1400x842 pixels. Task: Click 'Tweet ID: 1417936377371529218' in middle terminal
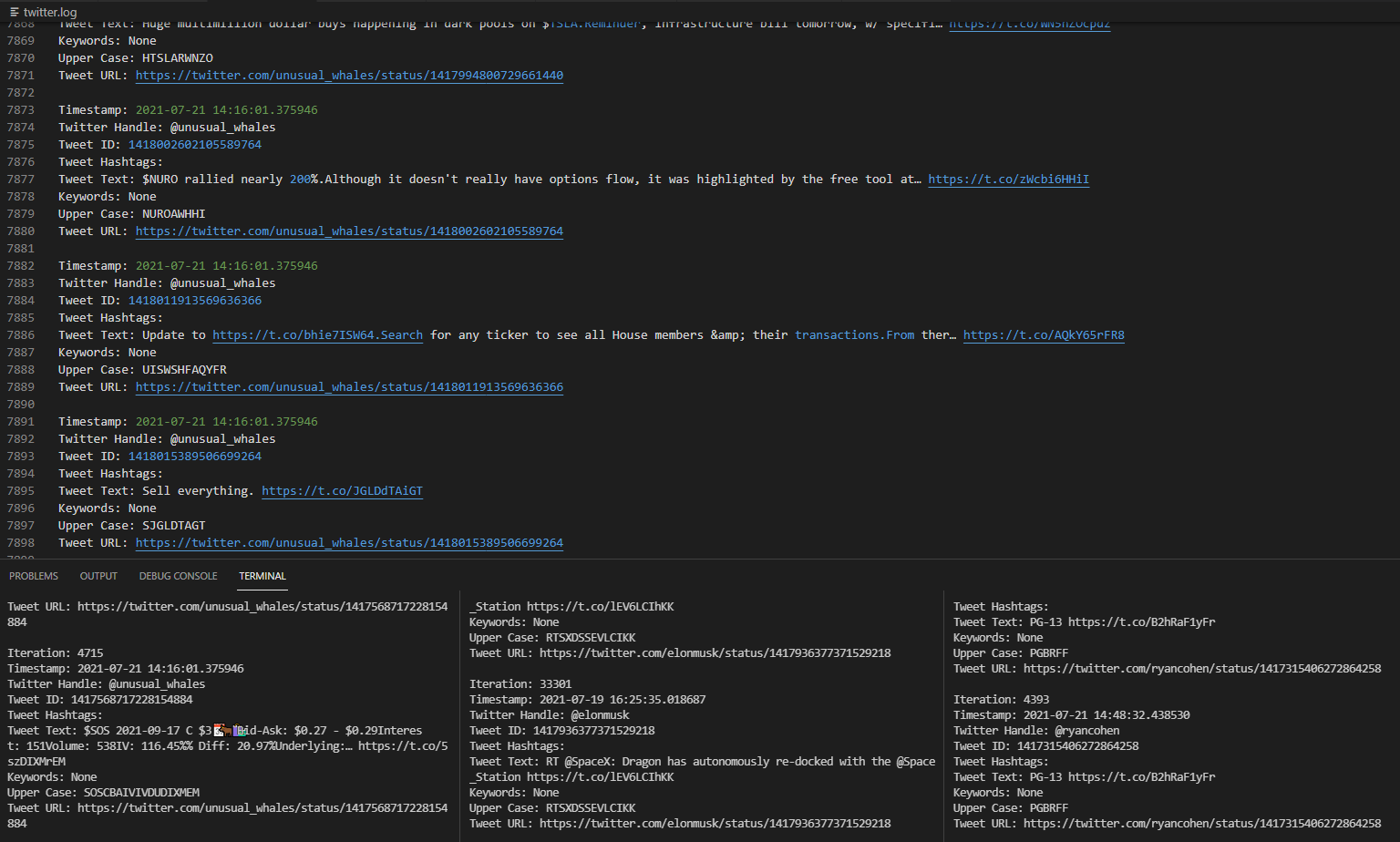(562, 731)
